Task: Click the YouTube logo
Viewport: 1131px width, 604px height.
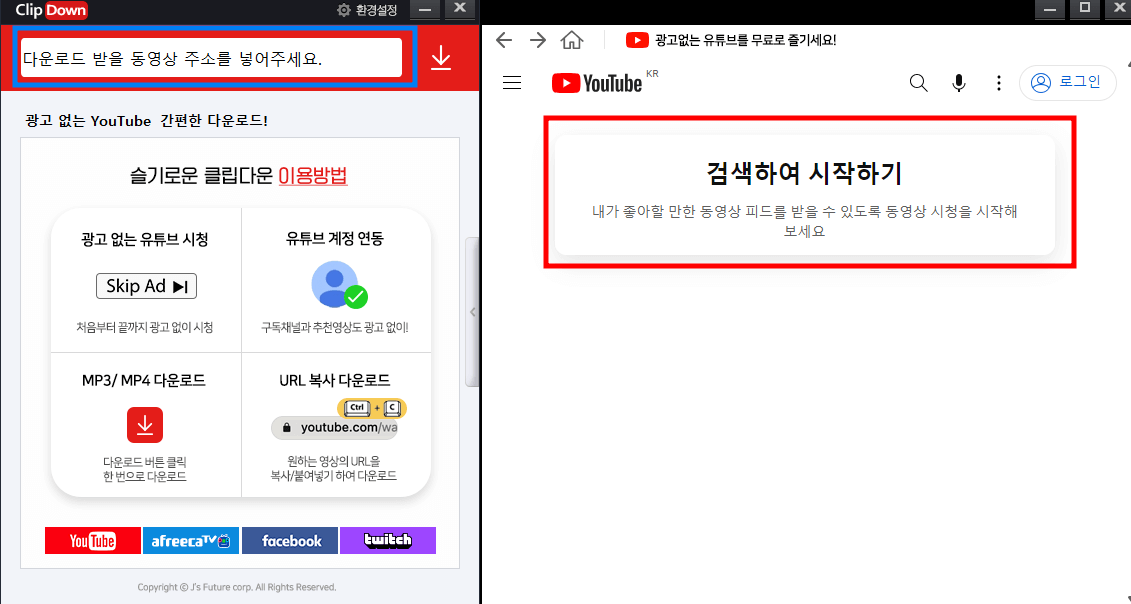Action: 597,83
